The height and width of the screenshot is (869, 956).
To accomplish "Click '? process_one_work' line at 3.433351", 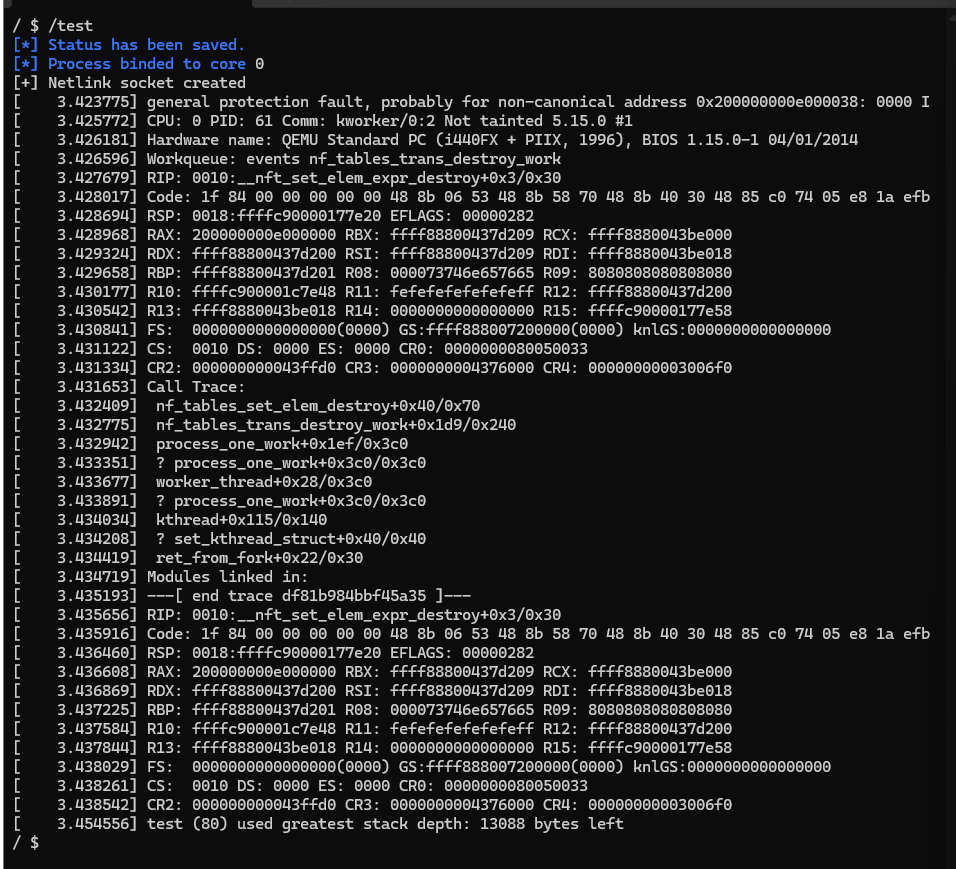I will [219, 463].
